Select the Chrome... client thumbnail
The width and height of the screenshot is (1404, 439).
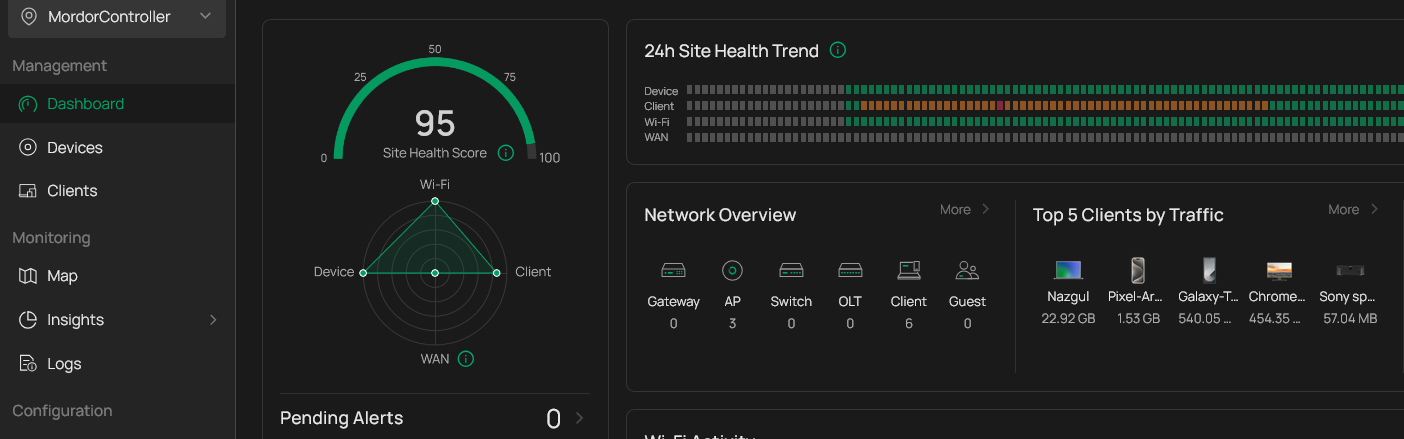[1279, 270]
